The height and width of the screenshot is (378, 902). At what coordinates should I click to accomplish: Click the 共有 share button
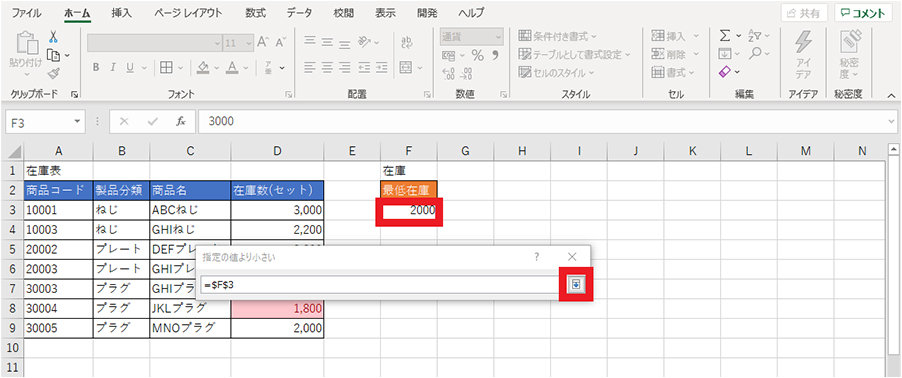(804, 13)
